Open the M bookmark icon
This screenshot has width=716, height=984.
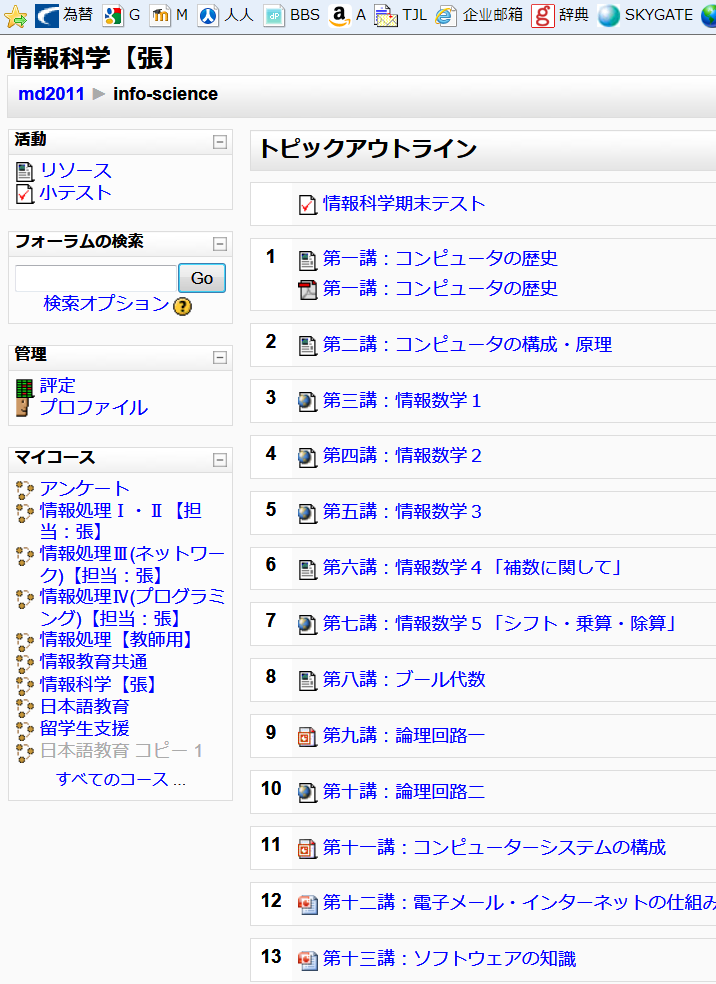160,15
